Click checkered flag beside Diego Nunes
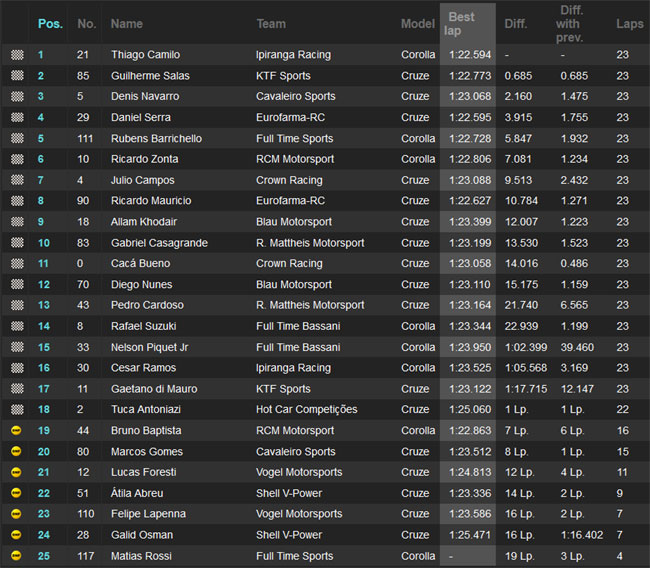Screen dimensions: 650x568 [17, 284]
